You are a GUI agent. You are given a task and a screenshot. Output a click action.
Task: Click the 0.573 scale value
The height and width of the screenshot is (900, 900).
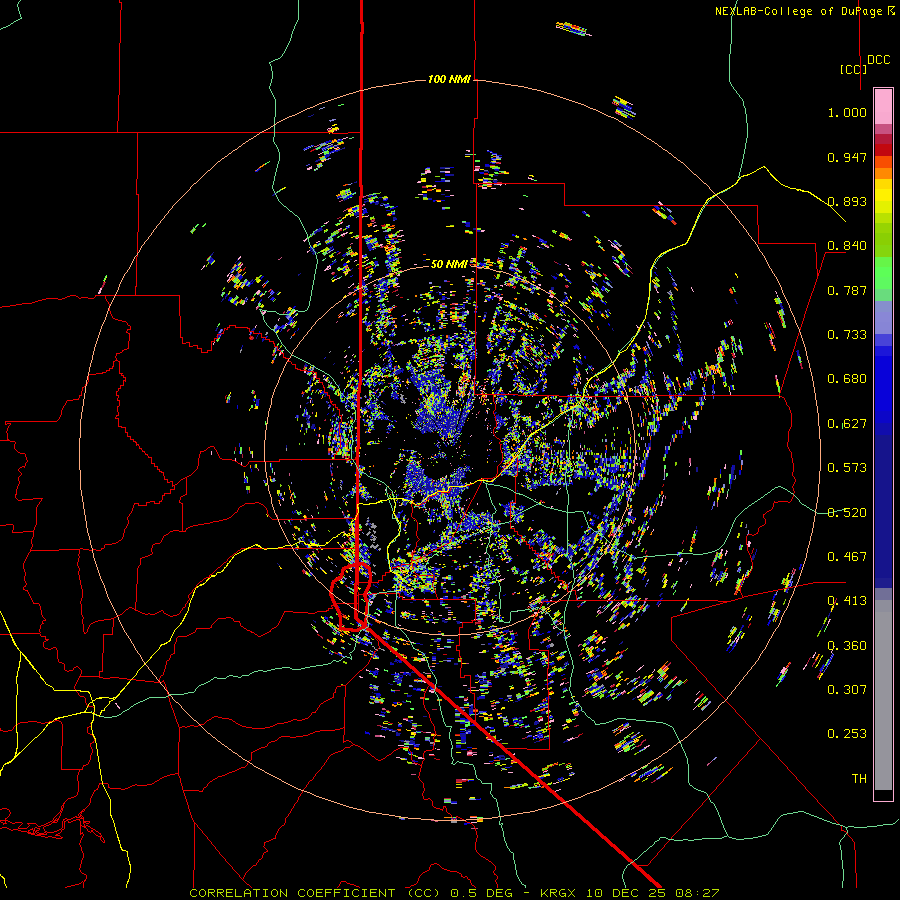click(847, 468)
